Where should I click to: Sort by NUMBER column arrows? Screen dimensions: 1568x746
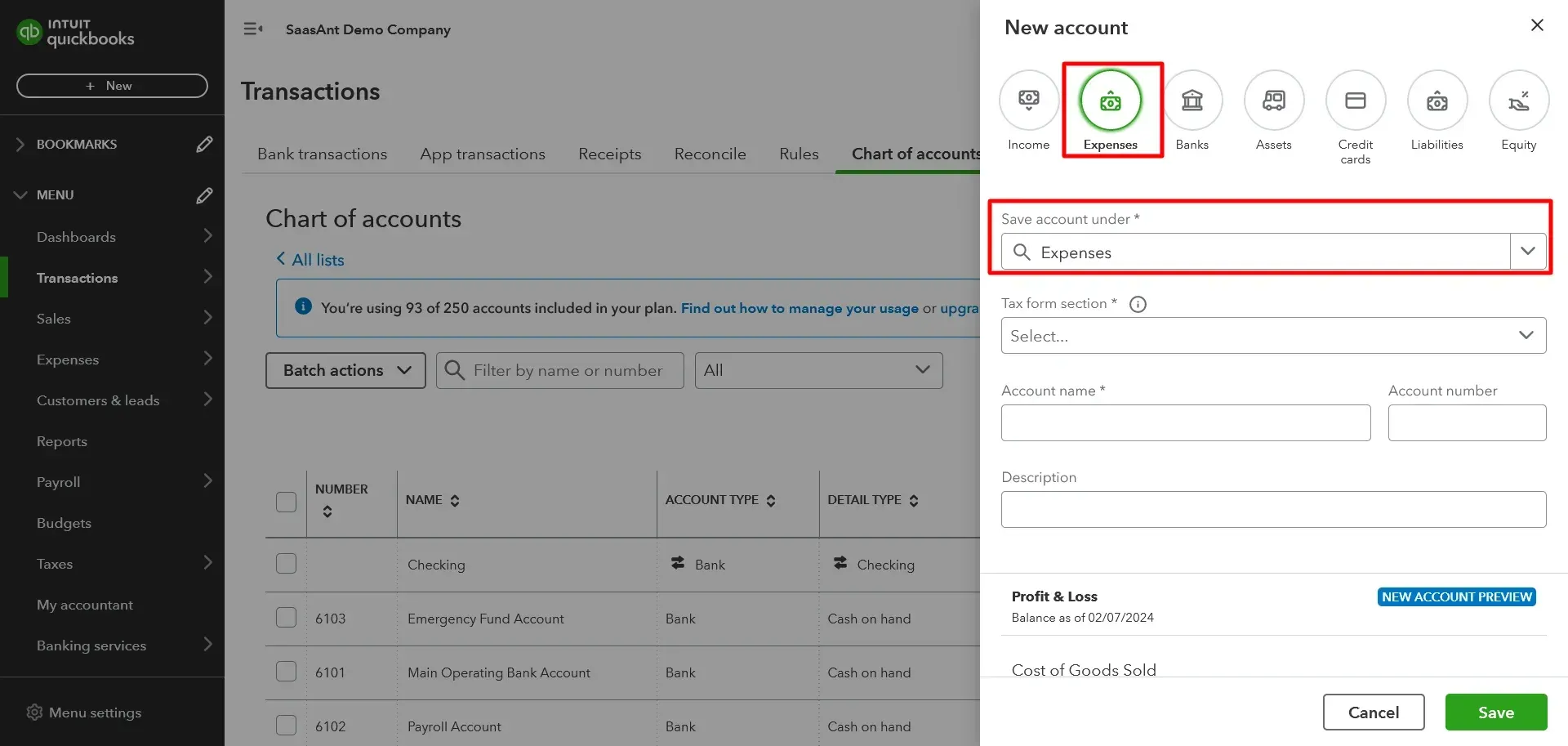pyautogui.click(x=327, y=511)
